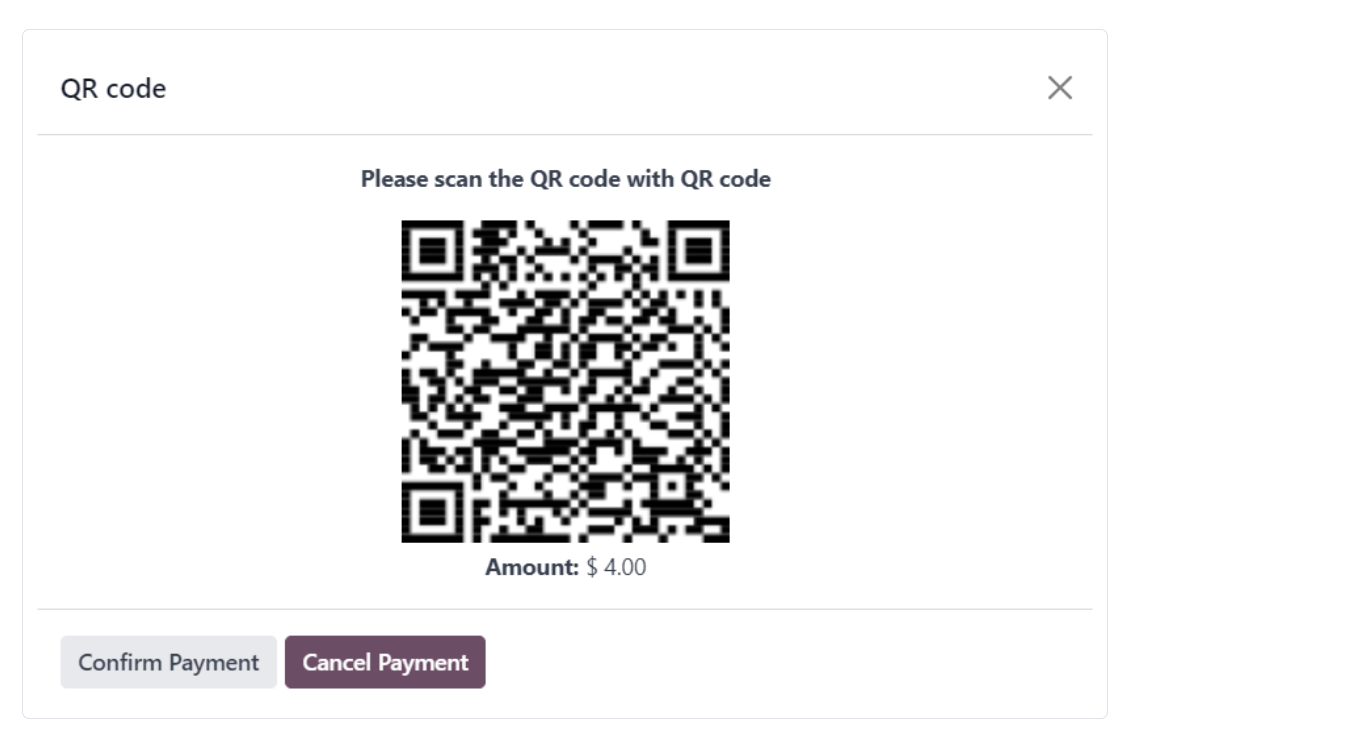Viewport: 1360px width, 746px height.
Task: Click the Amount: $4.00 label
Action: pos(565,565)
